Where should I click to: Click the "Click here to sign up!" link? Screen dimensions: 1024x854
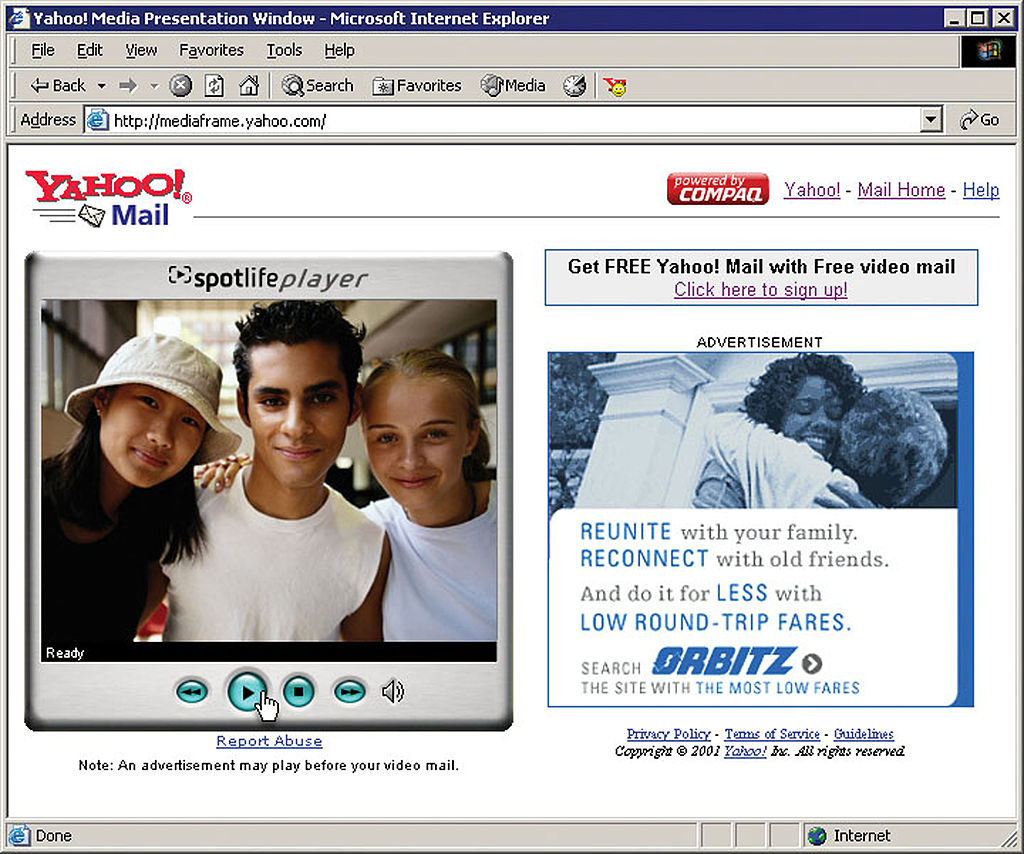760,290
